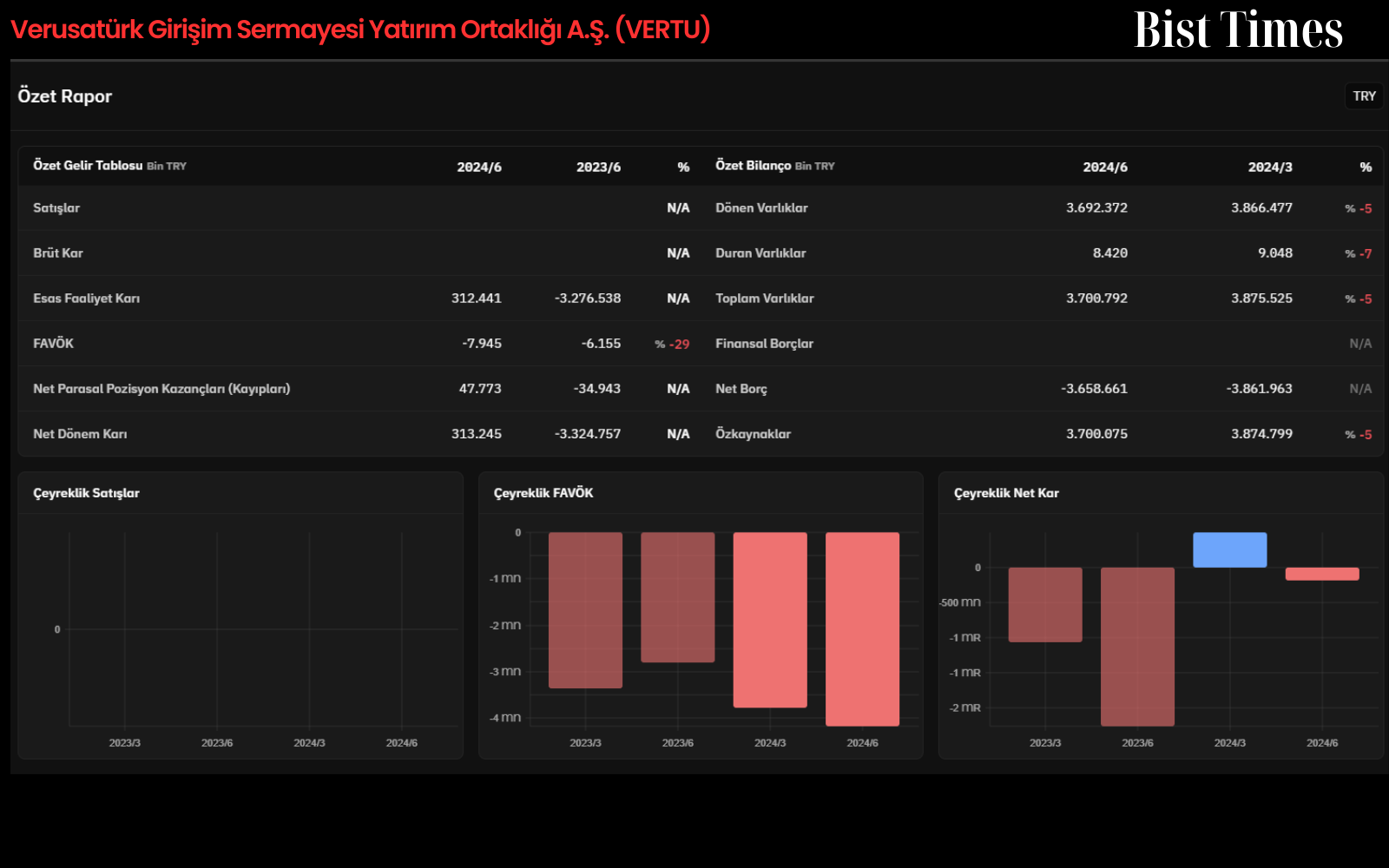Click Net Dönem Karı value -3.324.757
This screenshot has height=868, width=1389.
coord(588,434)
